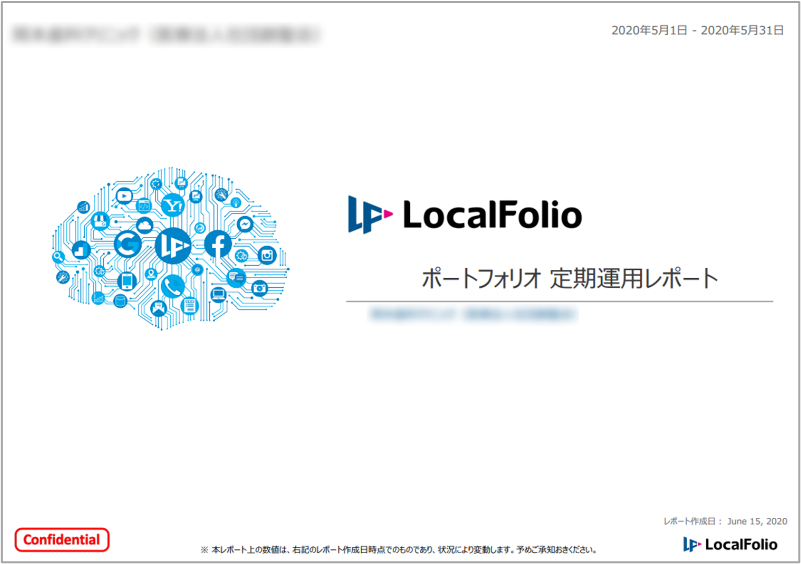Image resolution: width=801 pixels, height=564 pixels.
Task: Click the smartphone device icon
Action: pyautogui.click(x=127, y=281)
